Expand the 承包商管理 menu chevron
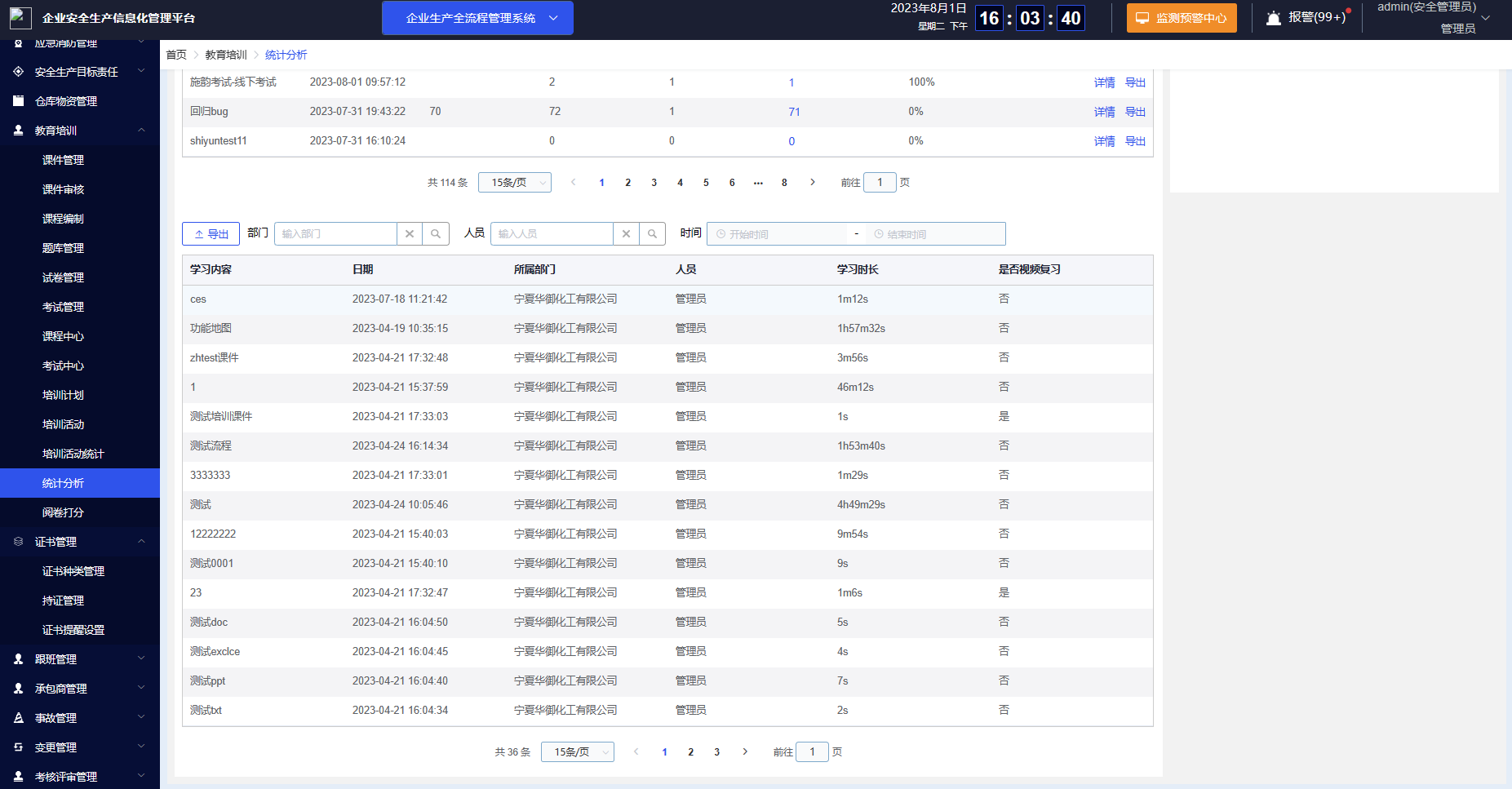 click(141, 689)
